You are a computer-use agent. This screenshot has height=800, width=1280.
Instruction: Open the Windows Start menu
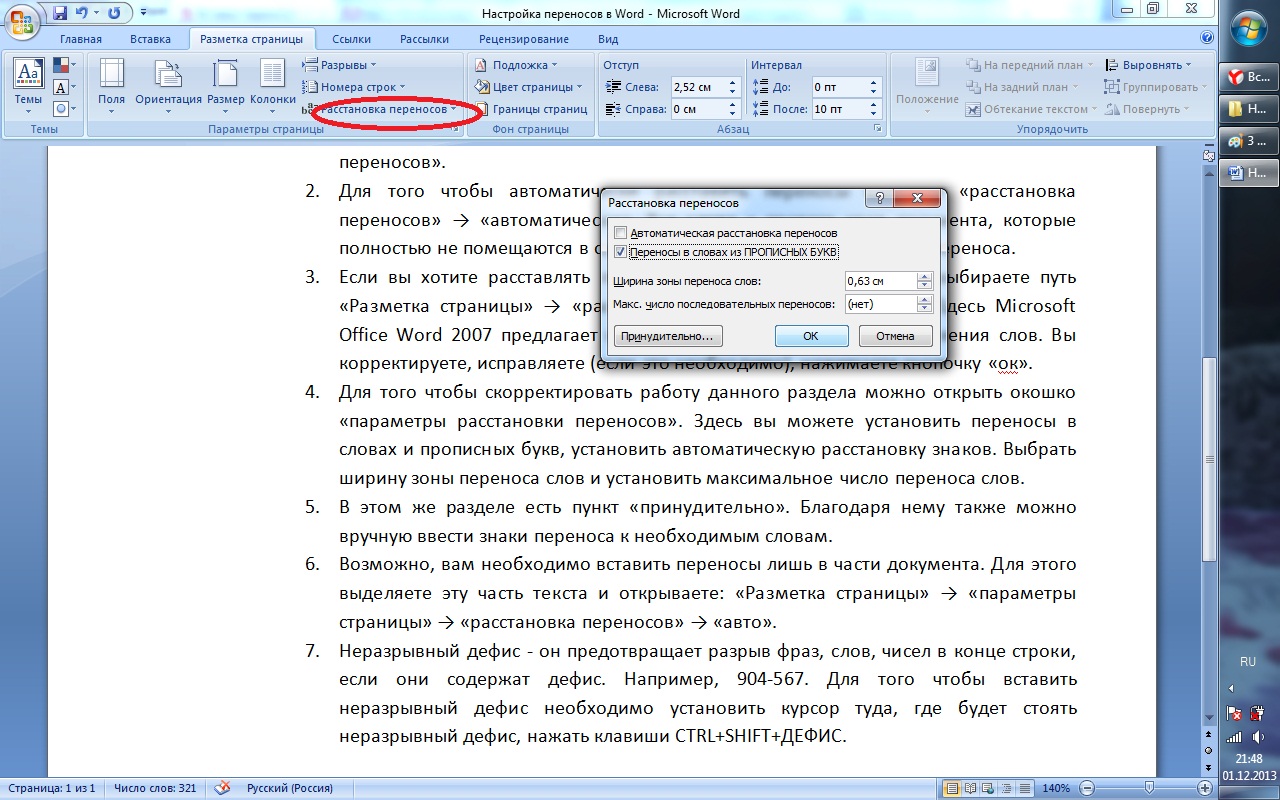point(1249,30)
